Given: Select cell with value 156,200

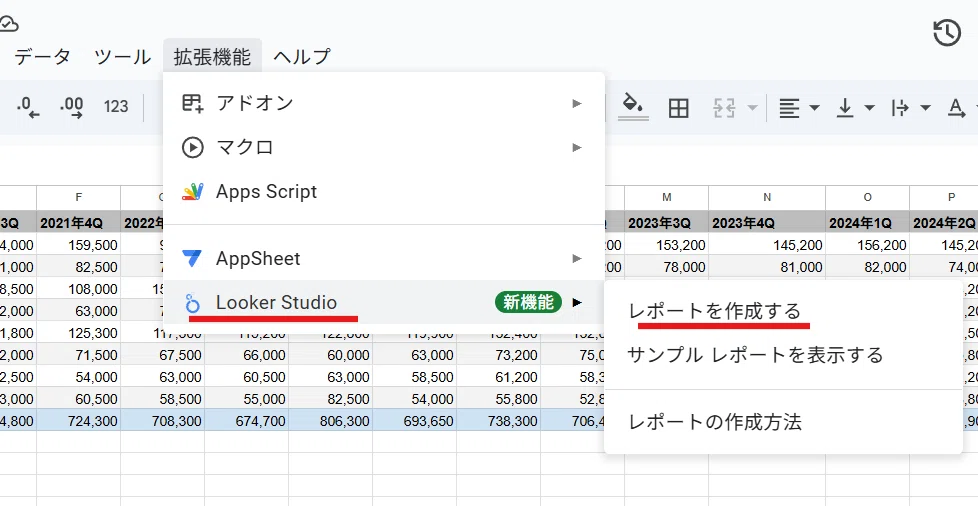Looking at the screenshot, I should click(x=868, y=245).
